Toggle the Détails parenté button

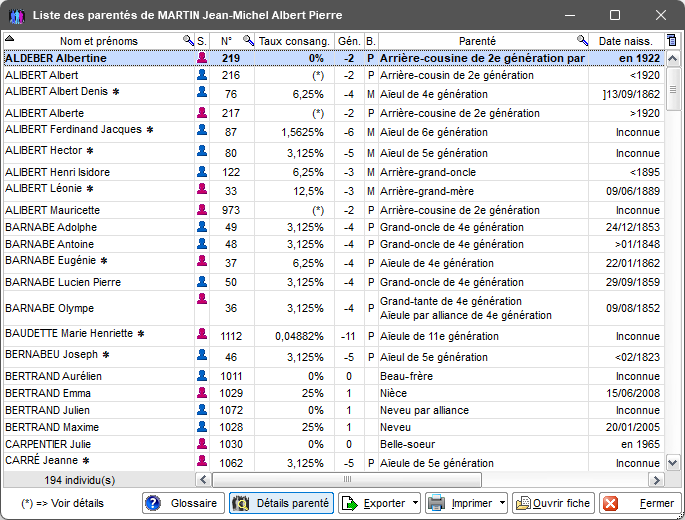point(281,503)
